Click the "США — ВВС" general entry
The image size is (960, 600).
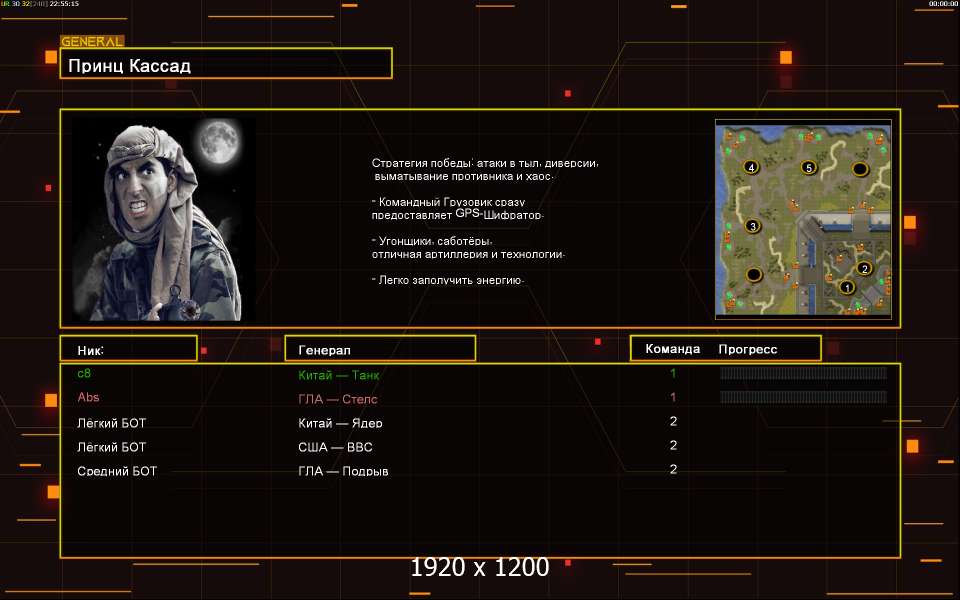coord(335,447)
